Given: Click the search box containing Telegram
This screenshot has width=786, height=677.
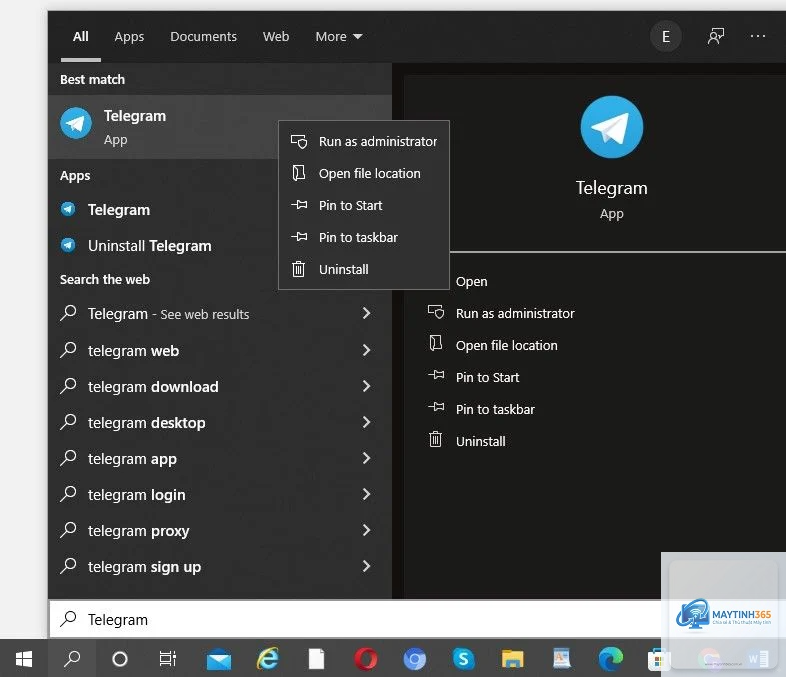Looking at the screenshot, I should click(355, 619).
